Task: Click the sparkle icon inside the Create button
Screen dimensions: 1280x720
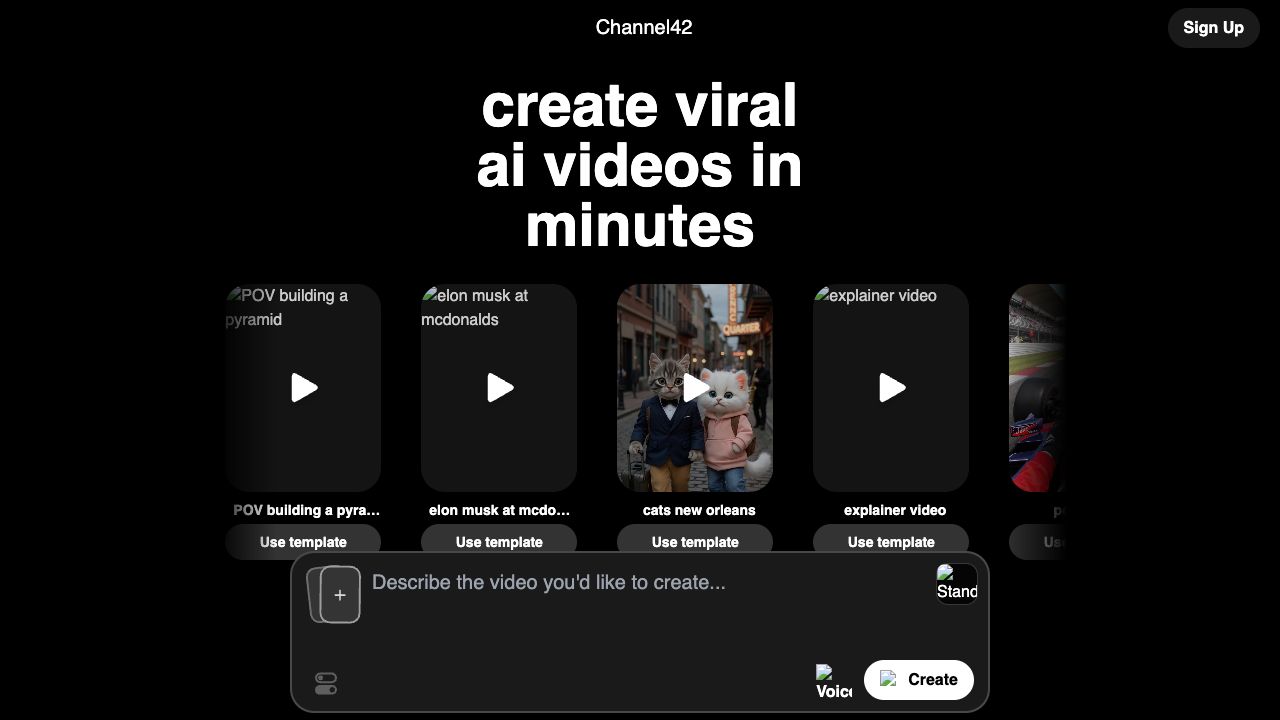Action: (889, 680)
